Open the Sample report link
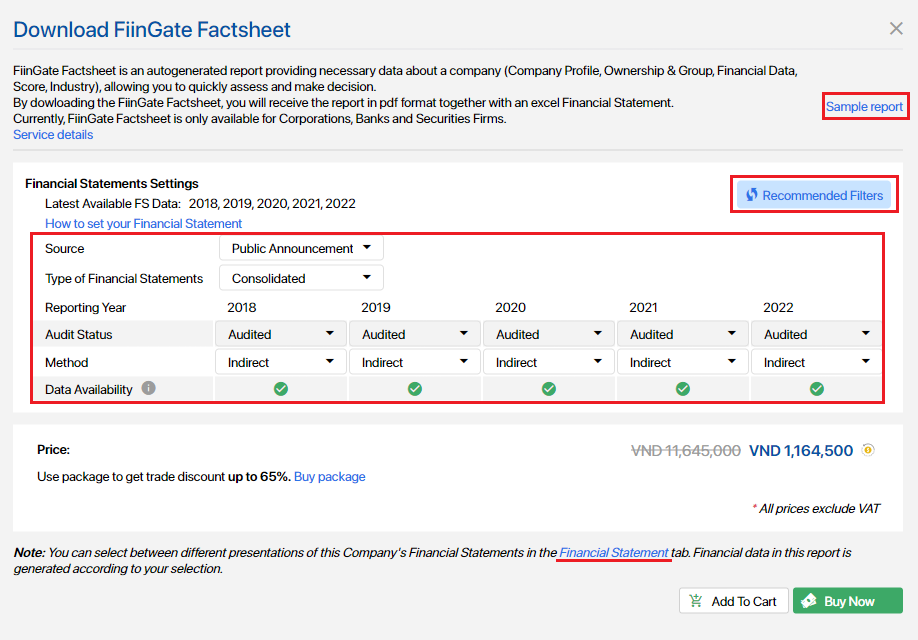Image resolution: width=918 pixels, height=640 pixels. (864, 106)
